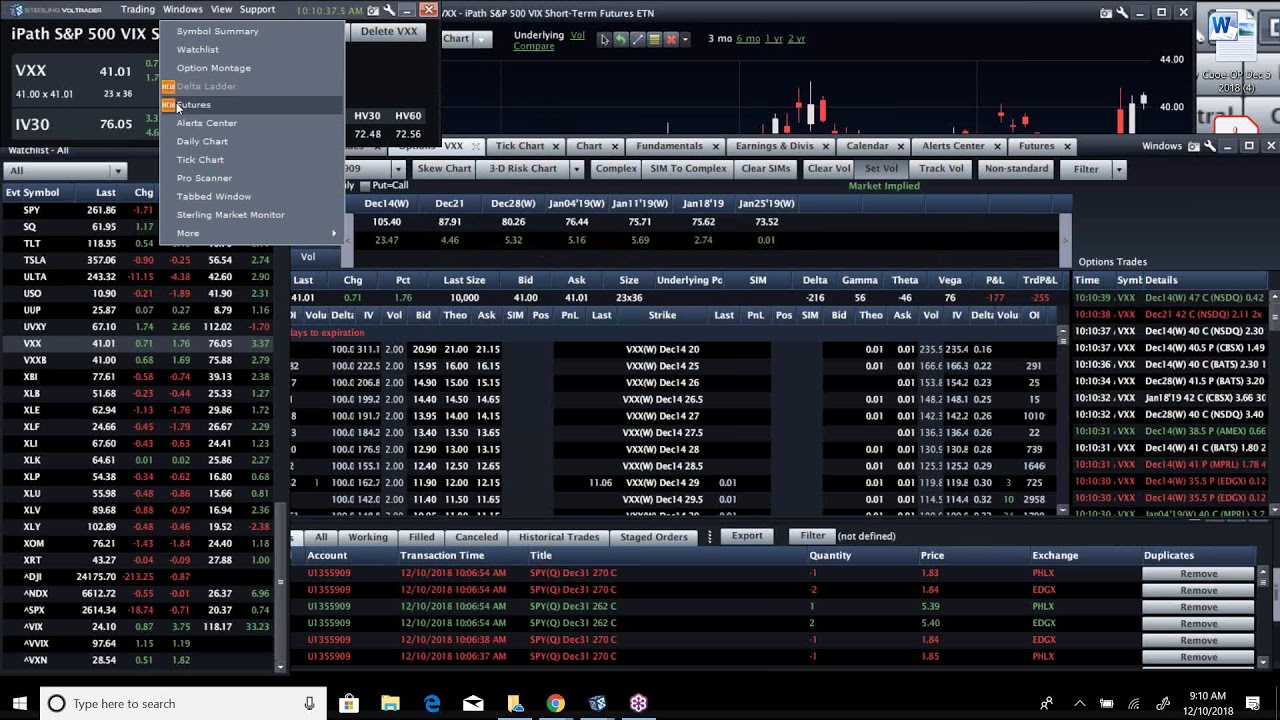Open the Mail app in taskbar
The width and height of the screenshot is (1280, 720).
[x=473, y=704]
